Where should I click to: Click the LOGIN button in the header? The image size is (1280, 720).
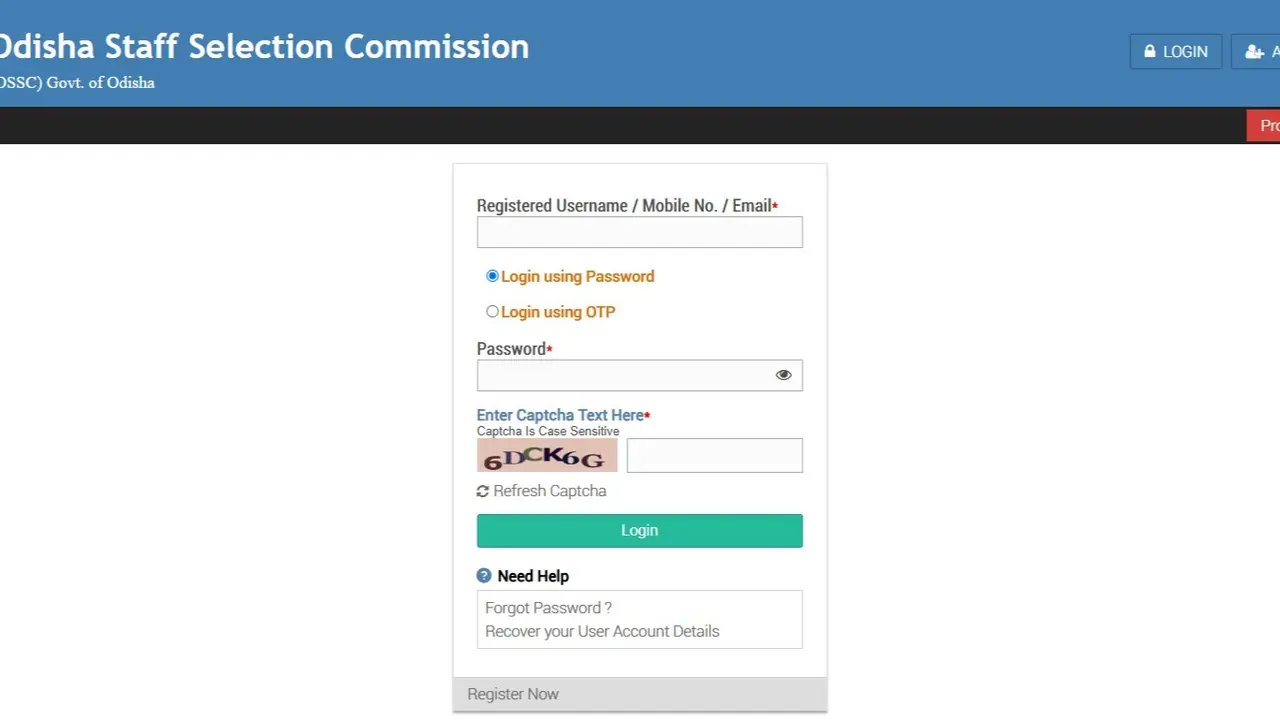(x=1176, y=51)
